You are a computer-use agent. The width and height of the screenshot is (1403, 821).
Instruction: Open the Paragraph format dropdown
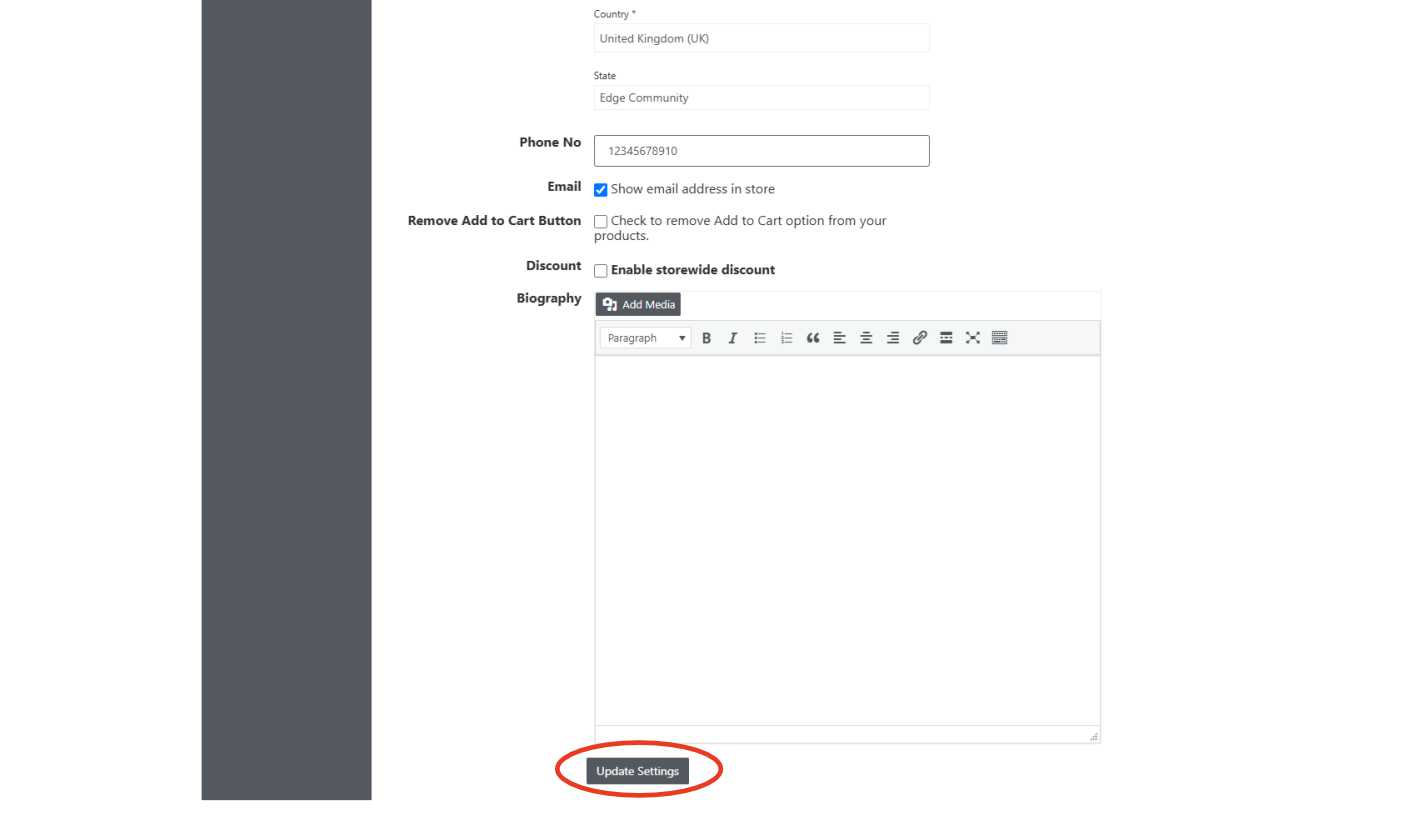[645, 338]
